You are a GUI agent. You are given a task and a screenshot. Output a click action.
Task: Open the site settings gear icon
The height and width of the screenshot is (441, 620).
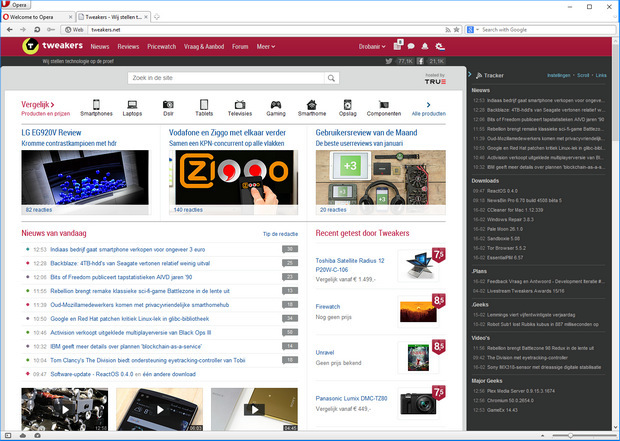(440, 47)
